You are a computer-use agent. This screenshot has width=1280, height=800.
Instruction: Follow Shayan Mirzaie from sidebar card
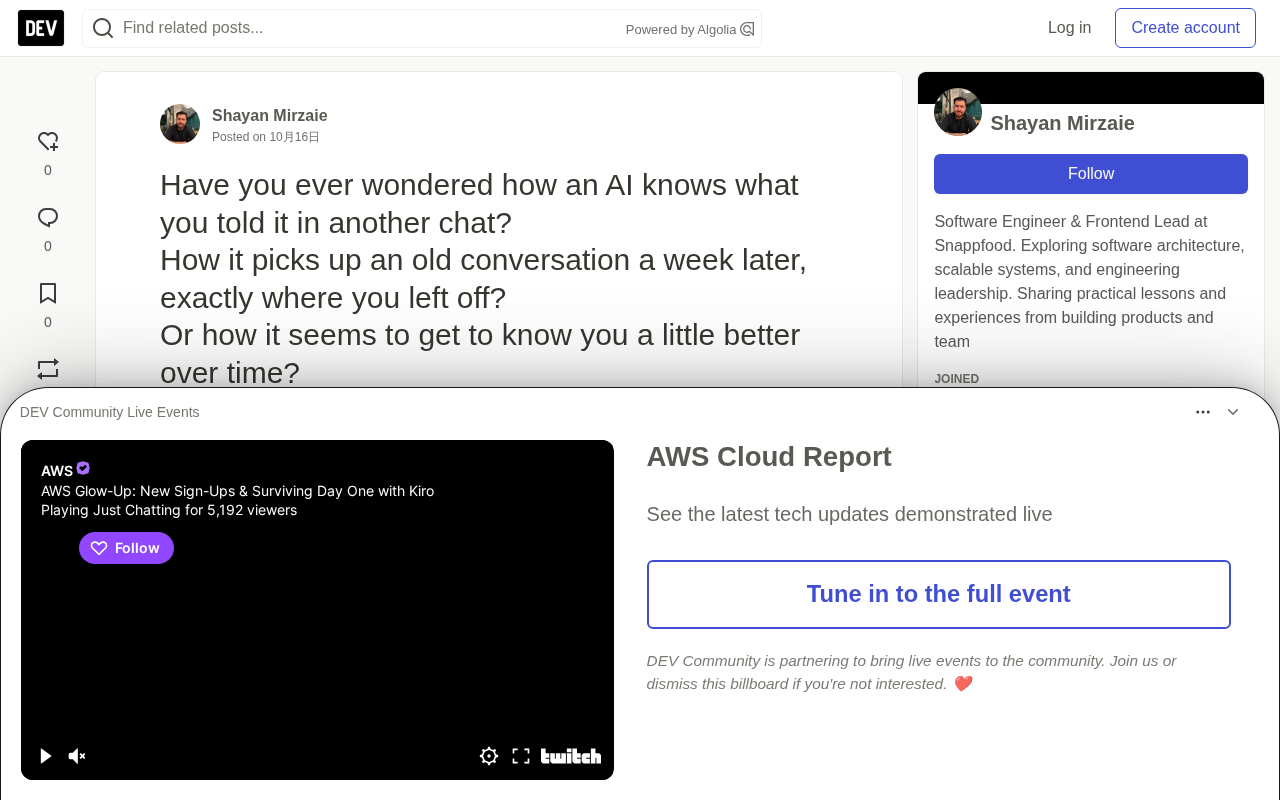coord(1091,174)
